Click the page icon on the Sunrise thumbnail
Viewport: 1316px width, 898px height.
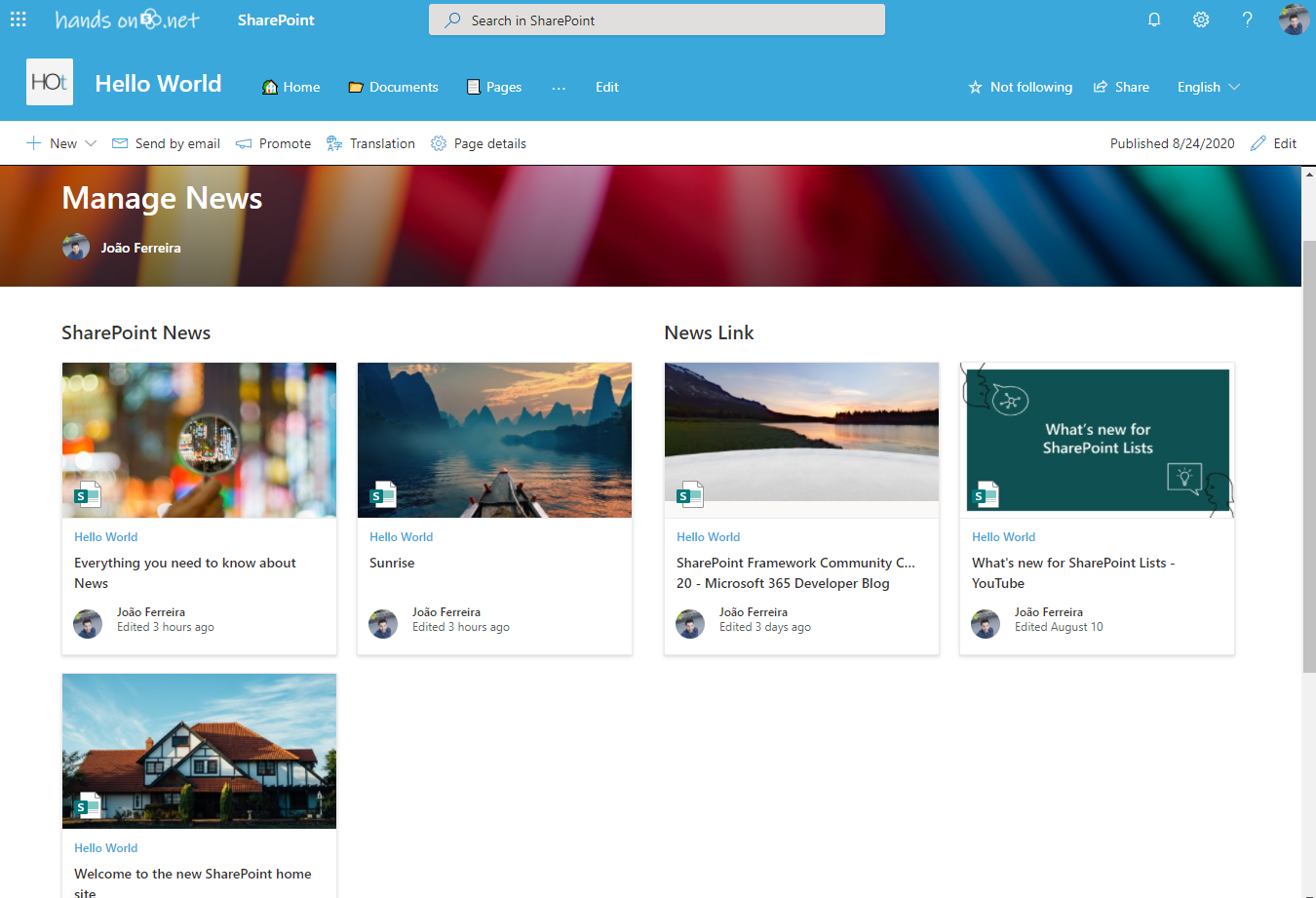[383, 495]
